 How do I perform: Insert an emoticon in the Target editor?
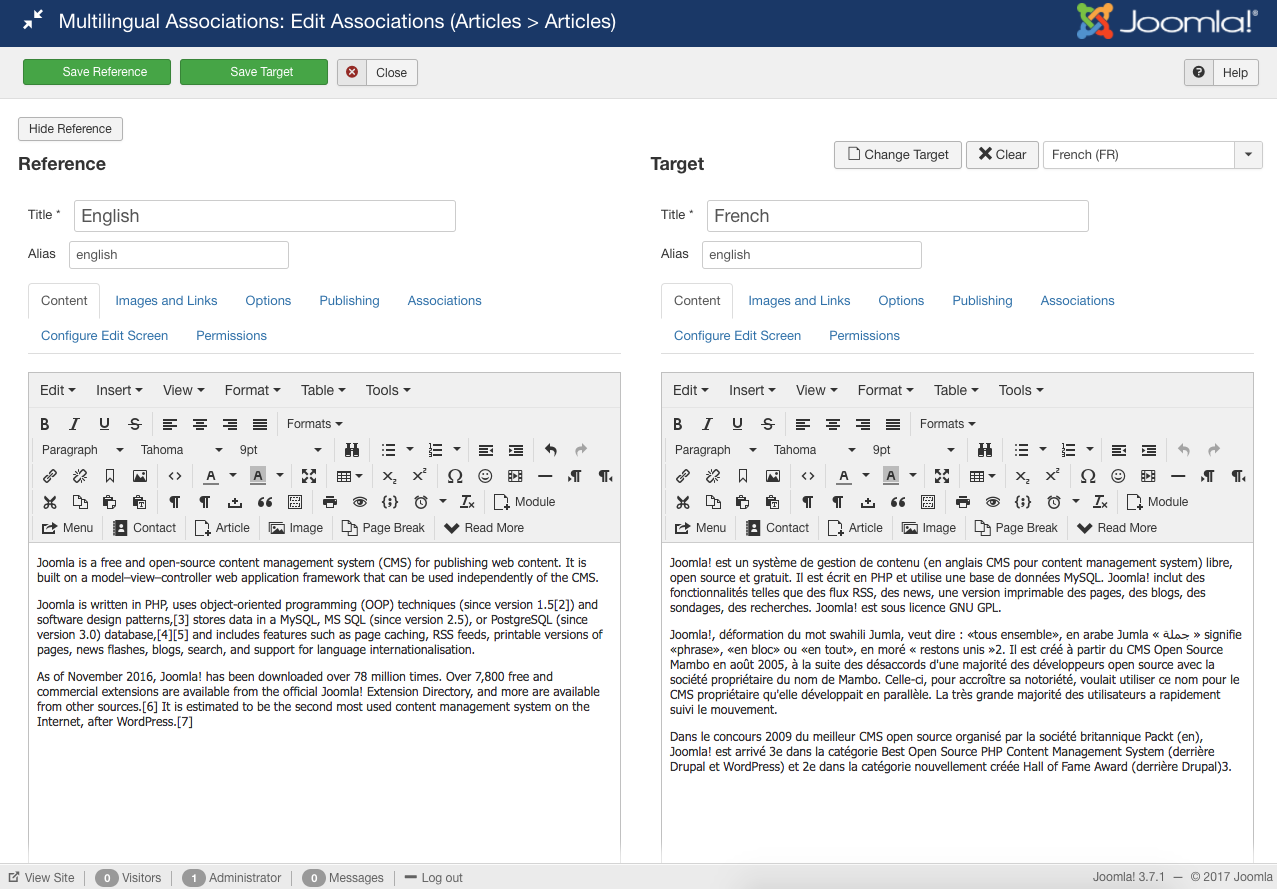[1118, 475]
